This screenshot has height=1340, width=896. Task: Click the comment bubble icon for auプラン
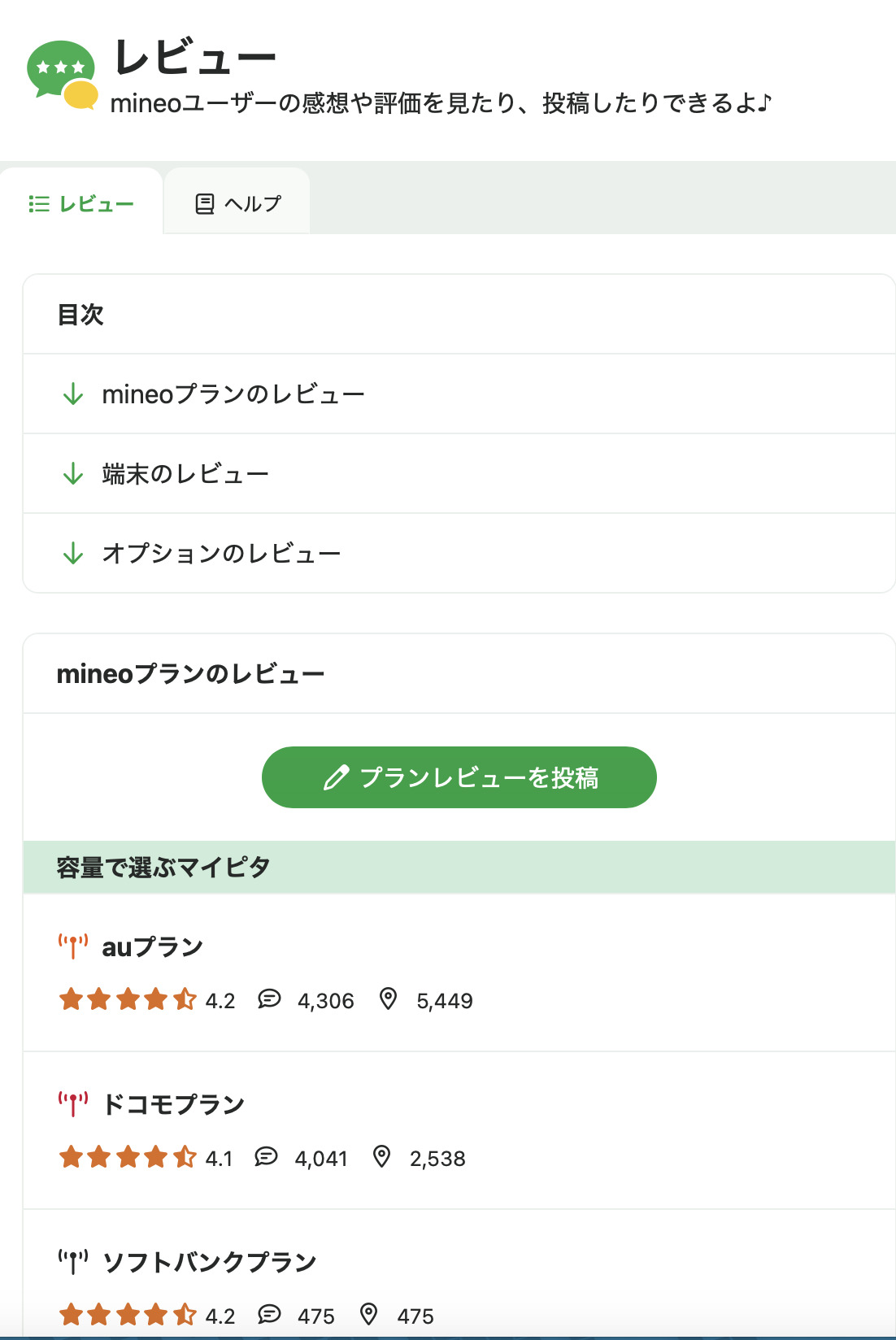tap(269, 999)
